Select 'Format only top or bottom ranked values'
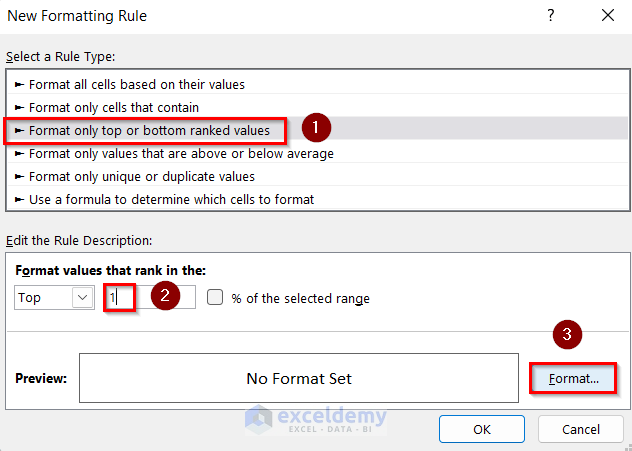 (149, 130)
